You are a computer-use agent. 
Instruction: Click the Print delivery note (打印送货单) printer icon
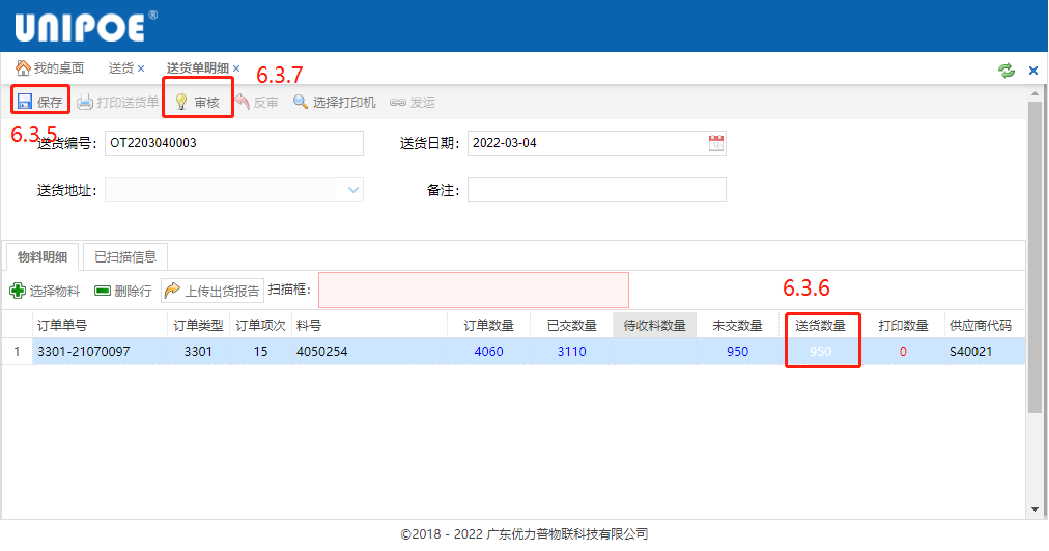click(85, 102)
